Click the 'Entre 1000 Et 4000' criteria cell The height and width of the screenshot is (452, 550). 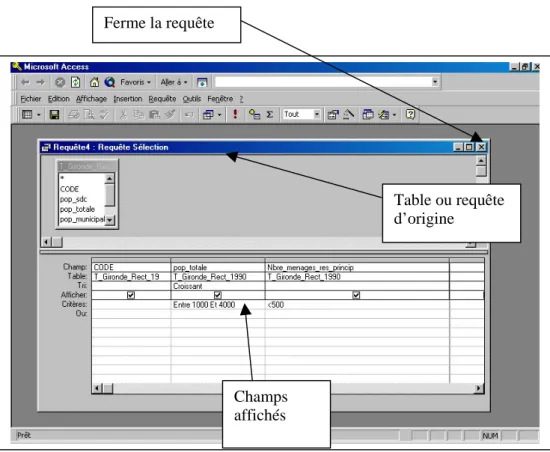pos(218,305)
